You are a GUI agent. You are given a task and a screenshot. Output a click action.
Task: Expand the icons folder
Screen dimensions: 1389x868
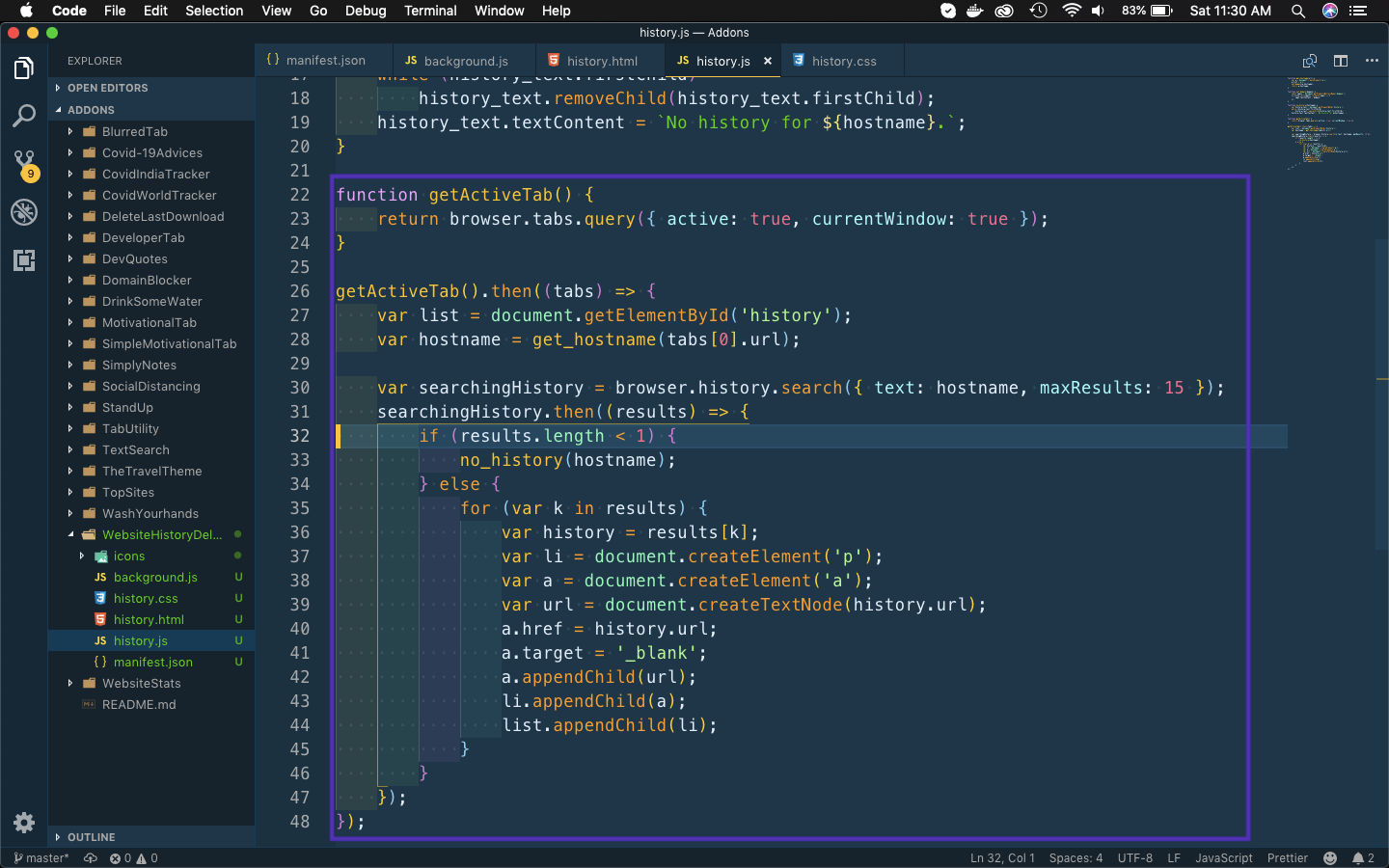(151, 556)
